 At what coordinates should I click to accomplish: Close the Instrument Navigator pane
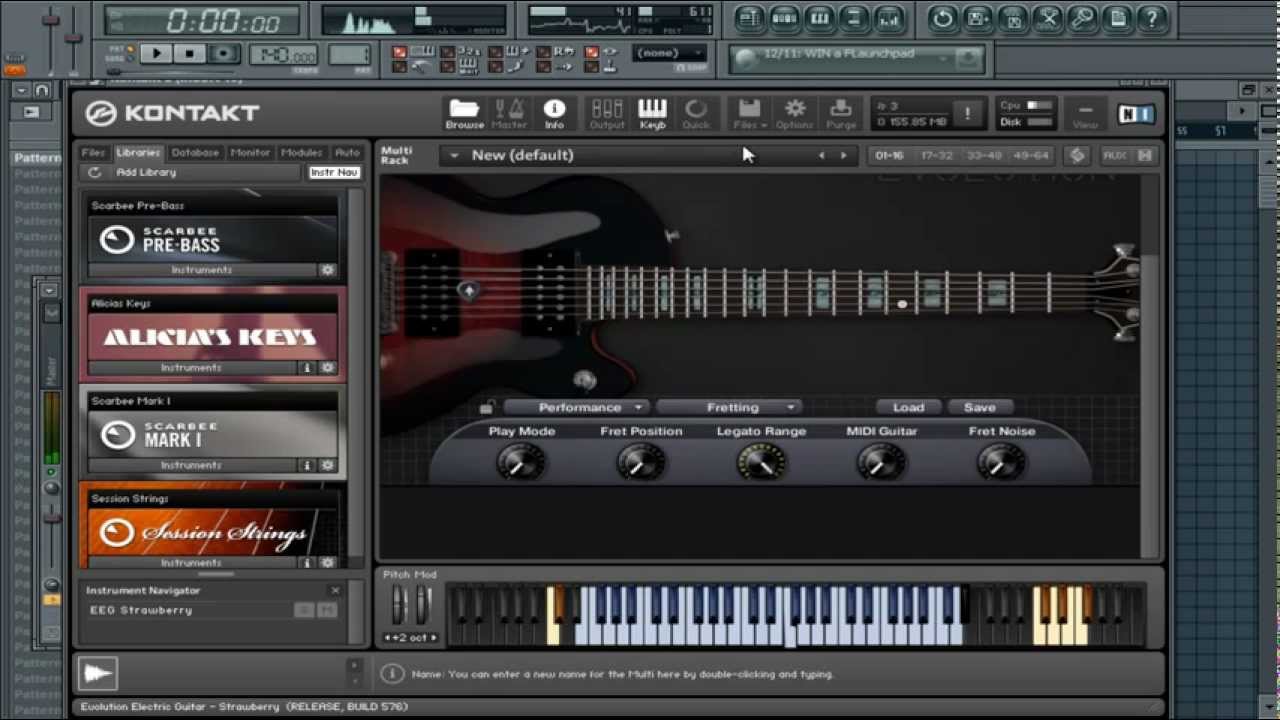click(x=335, y=590)
